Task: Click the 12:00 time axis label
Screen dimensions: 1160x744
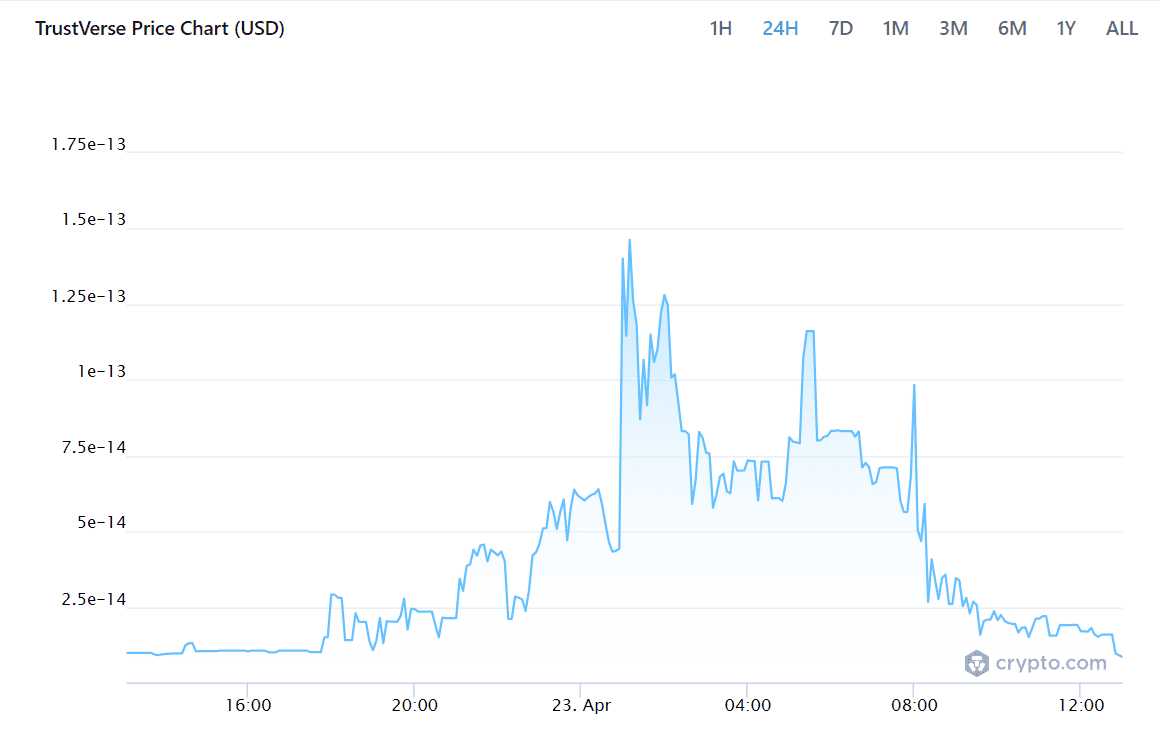Action: pyautogui.click(x=1080, y=705)
